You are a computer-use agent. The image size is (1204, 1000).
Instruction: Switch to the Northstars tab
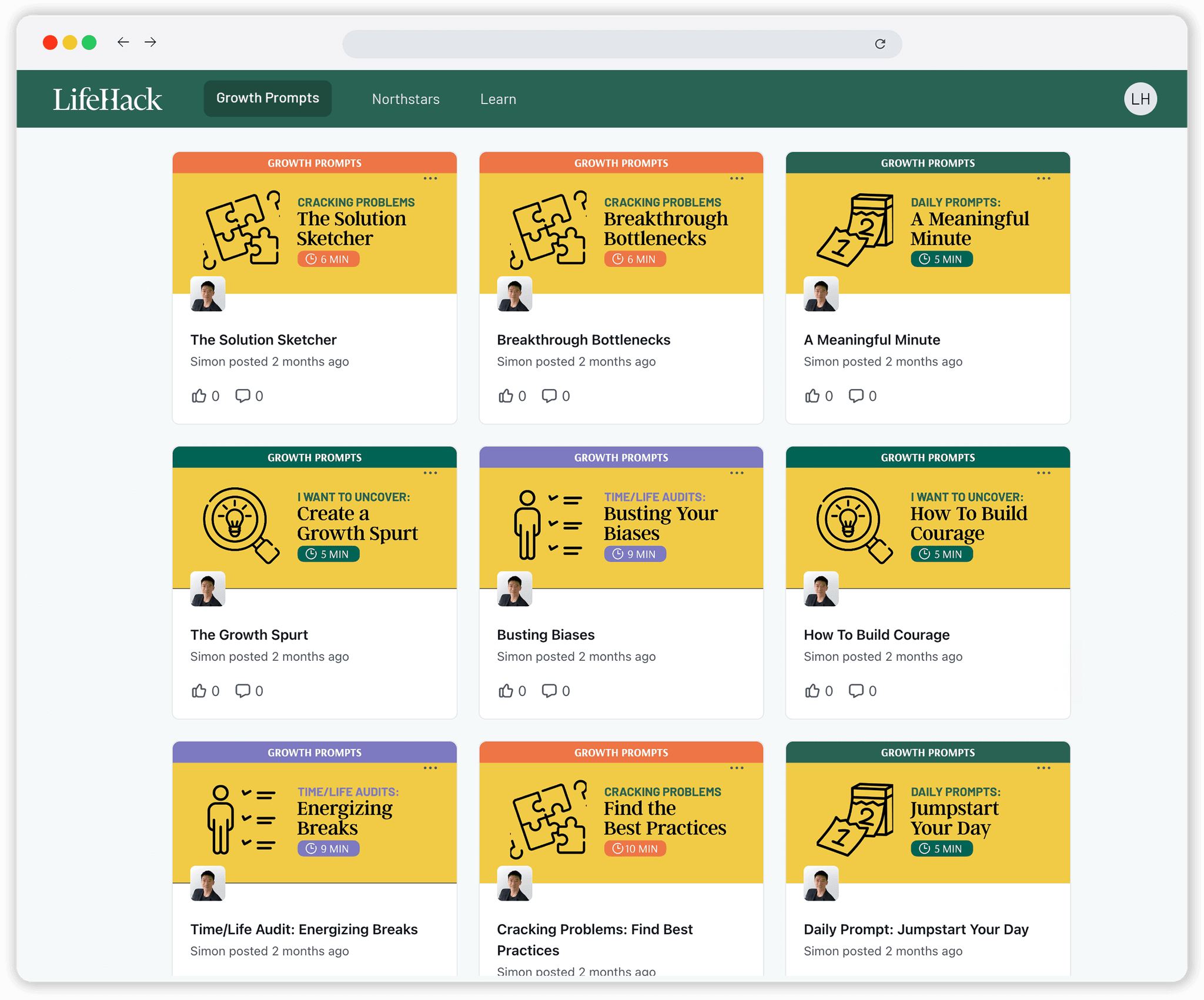406,99
